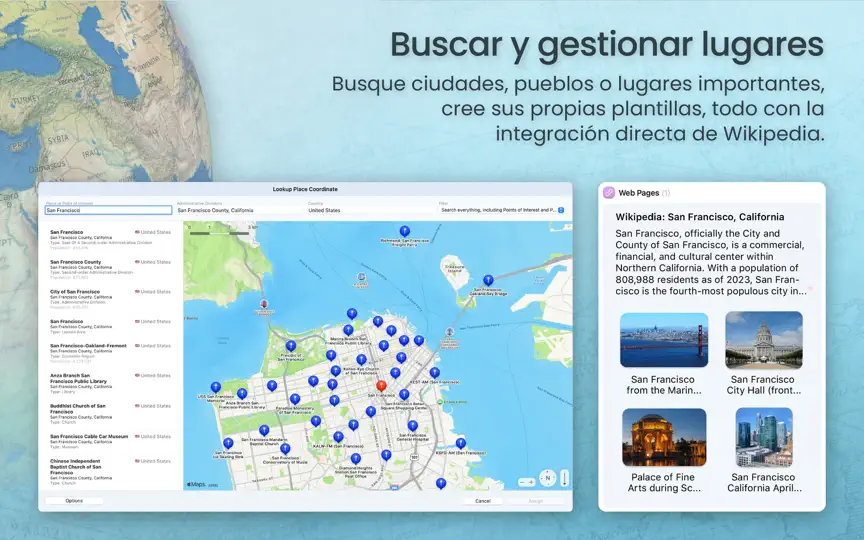Viewport: 864px width, 540px height.
Task: Select San Francisco Cable Car Museum result
Action: click(x=110, y=441)
